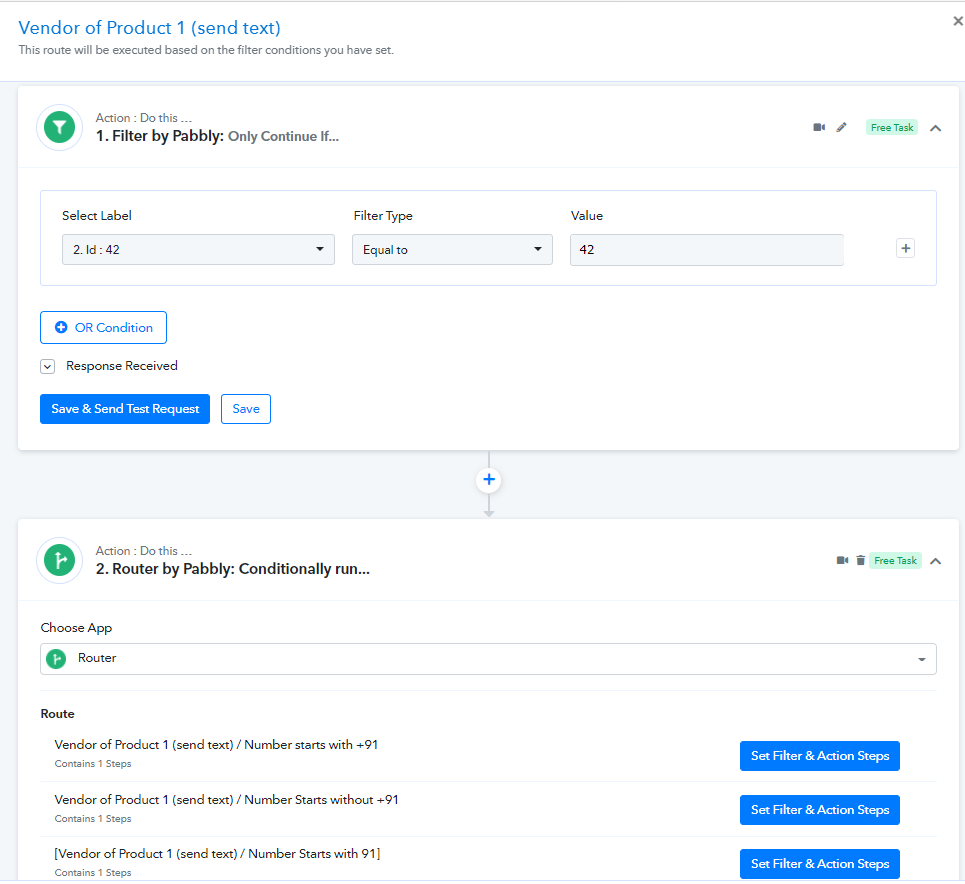
Task: Add a condition with the plus button beside Value
Action: click(905, 249)
